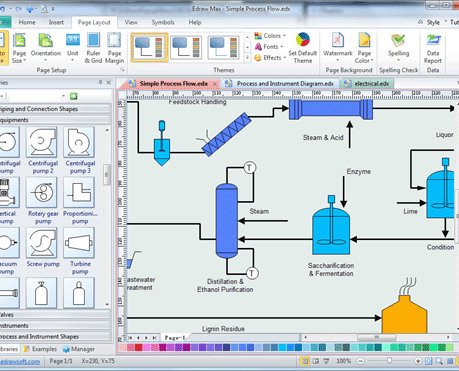Open the Examples panel tab

(x=40, y=349)
